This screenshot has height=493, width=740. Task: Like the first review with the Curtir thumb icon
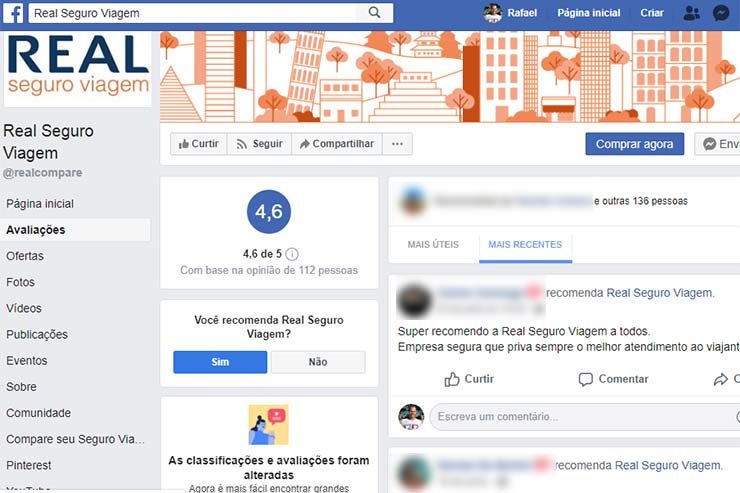tap(452, 379)
